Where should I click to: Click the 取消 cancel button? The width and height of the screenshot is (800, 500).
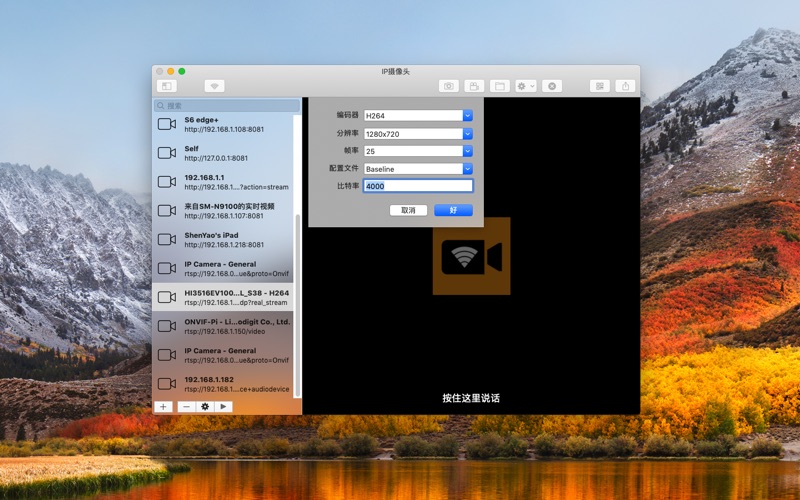[408, 210]
